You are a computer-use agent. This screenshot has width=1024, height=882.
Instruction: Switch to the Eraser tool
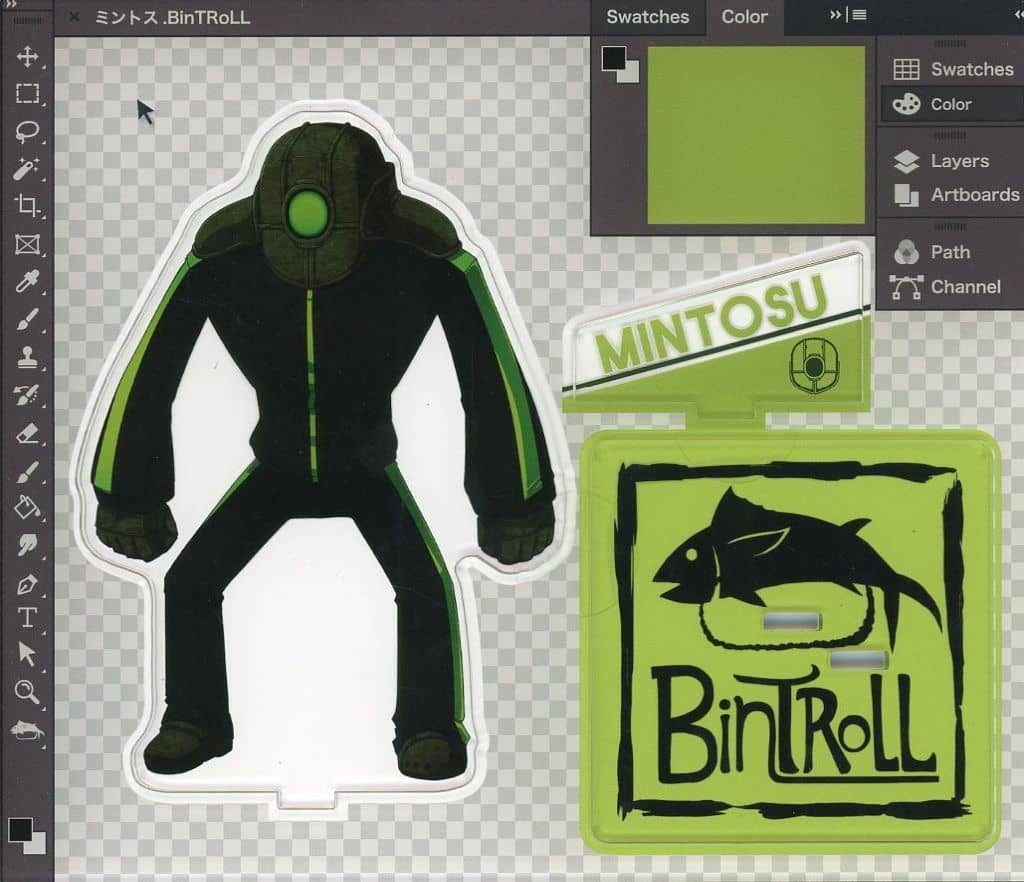click(27, 434)
